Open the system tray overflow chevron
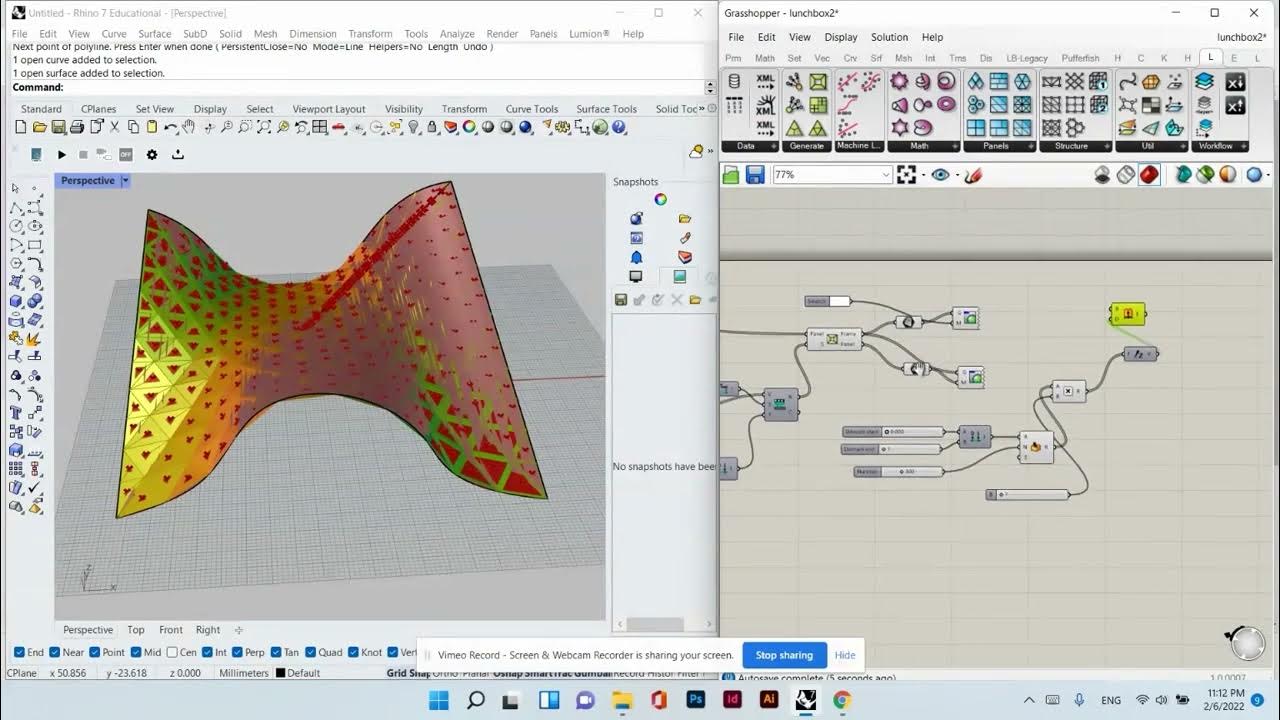 pos(1029,700)
